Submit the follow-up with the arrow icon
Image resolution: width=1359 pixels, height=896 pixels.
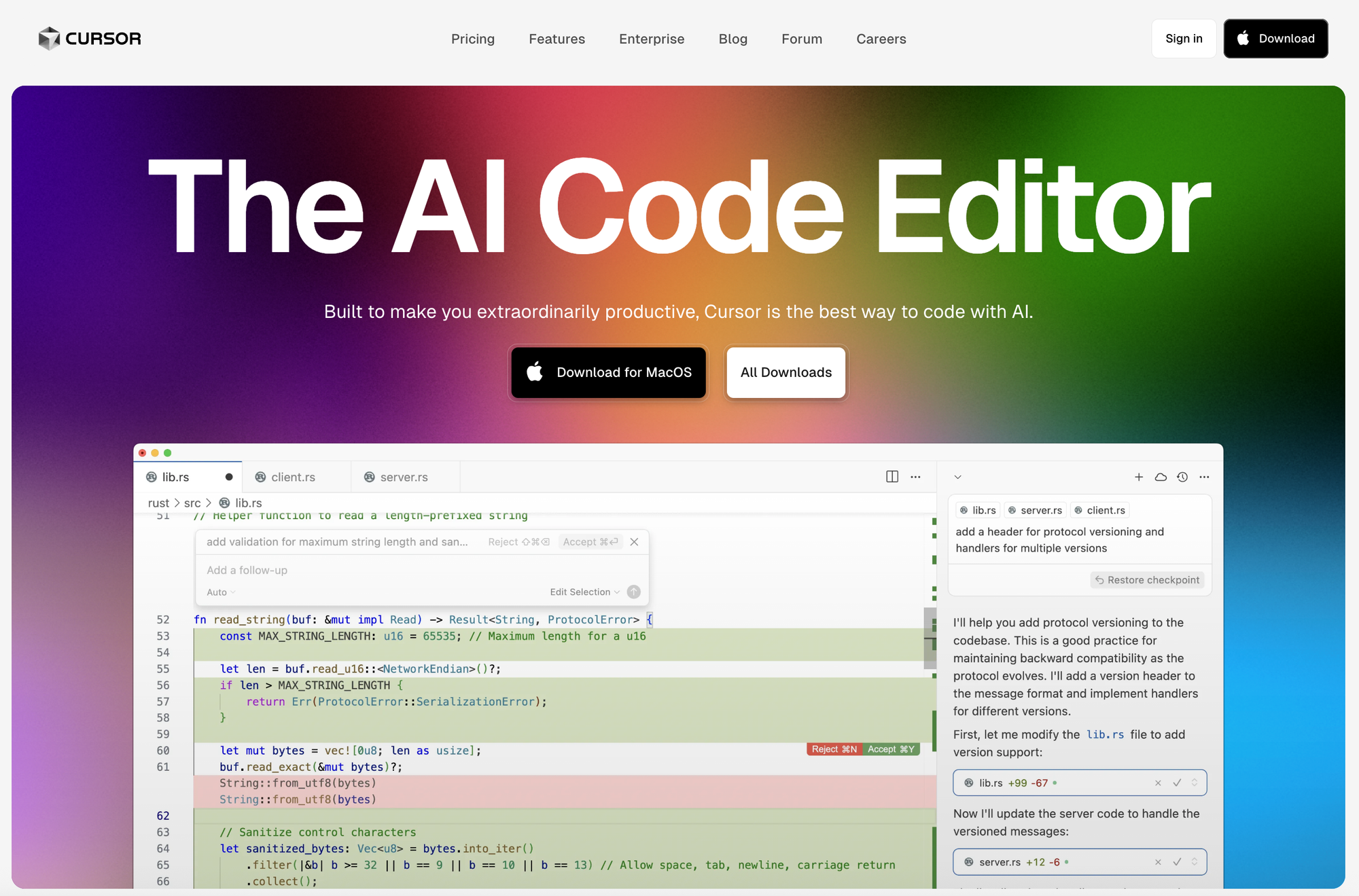[633, 592]
